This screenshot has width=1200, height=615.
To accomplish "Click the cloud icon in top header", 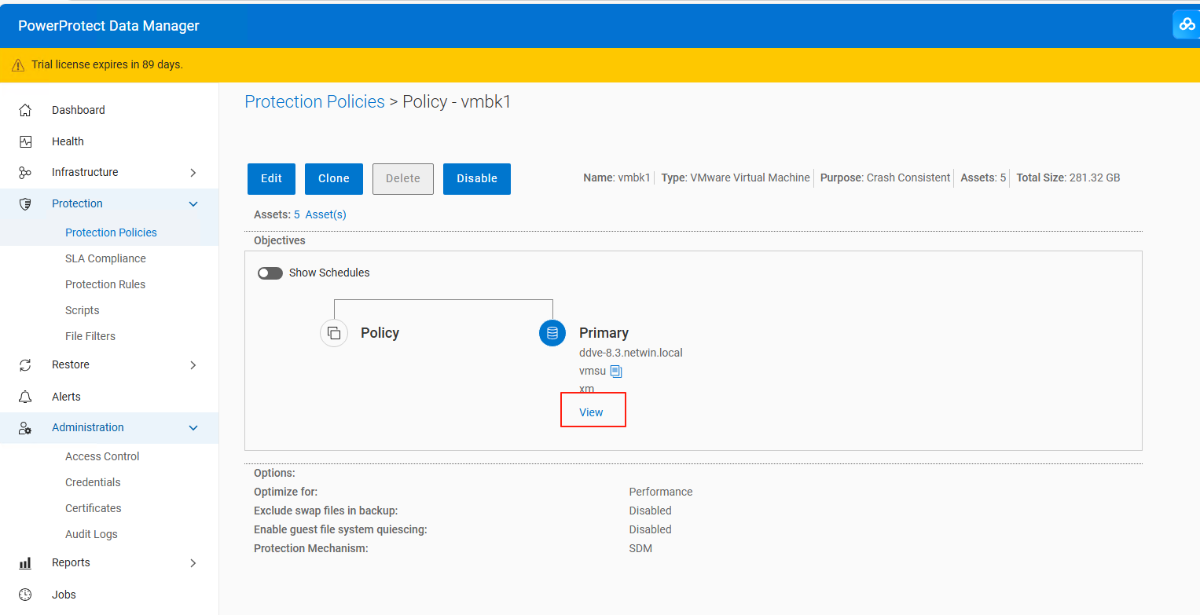I will coord(1187,25).
